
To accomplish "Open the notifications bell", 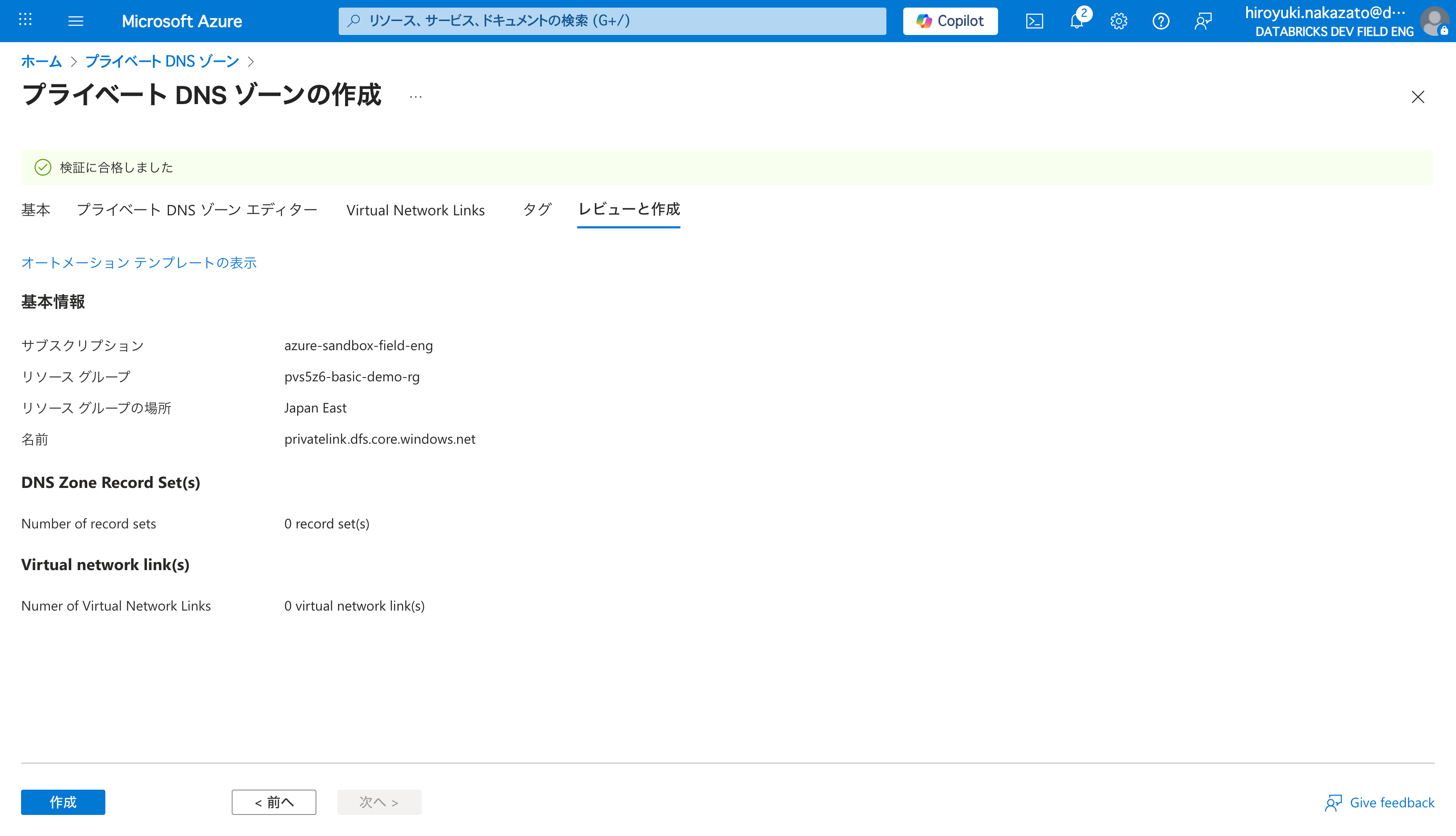I will pos(1077,21).
